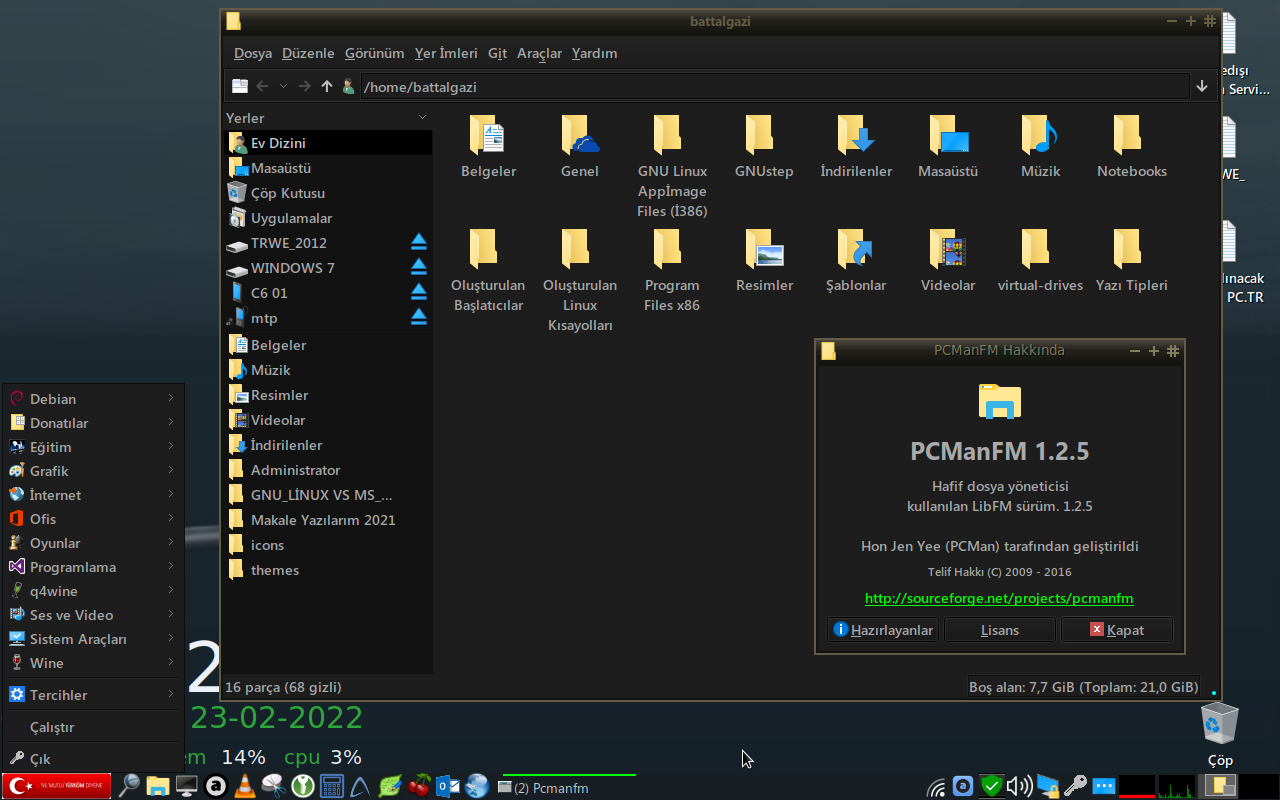
Task: Go up to parent folder
Action: pyautogui.click(x=327, y=87)
